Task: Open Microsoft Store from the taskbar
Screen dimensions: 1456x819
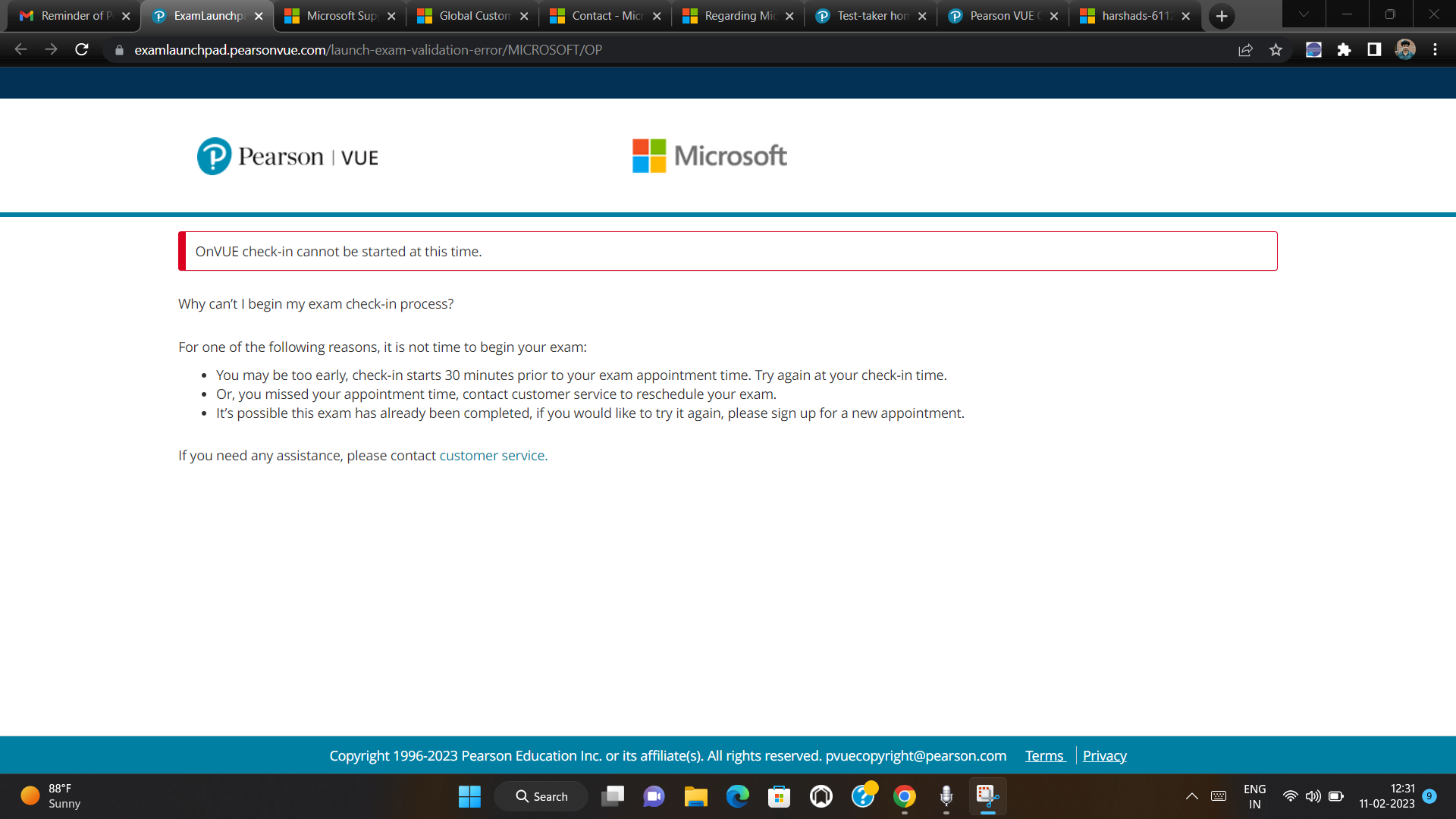Action: pyautogui.click(x=779, y=796)
